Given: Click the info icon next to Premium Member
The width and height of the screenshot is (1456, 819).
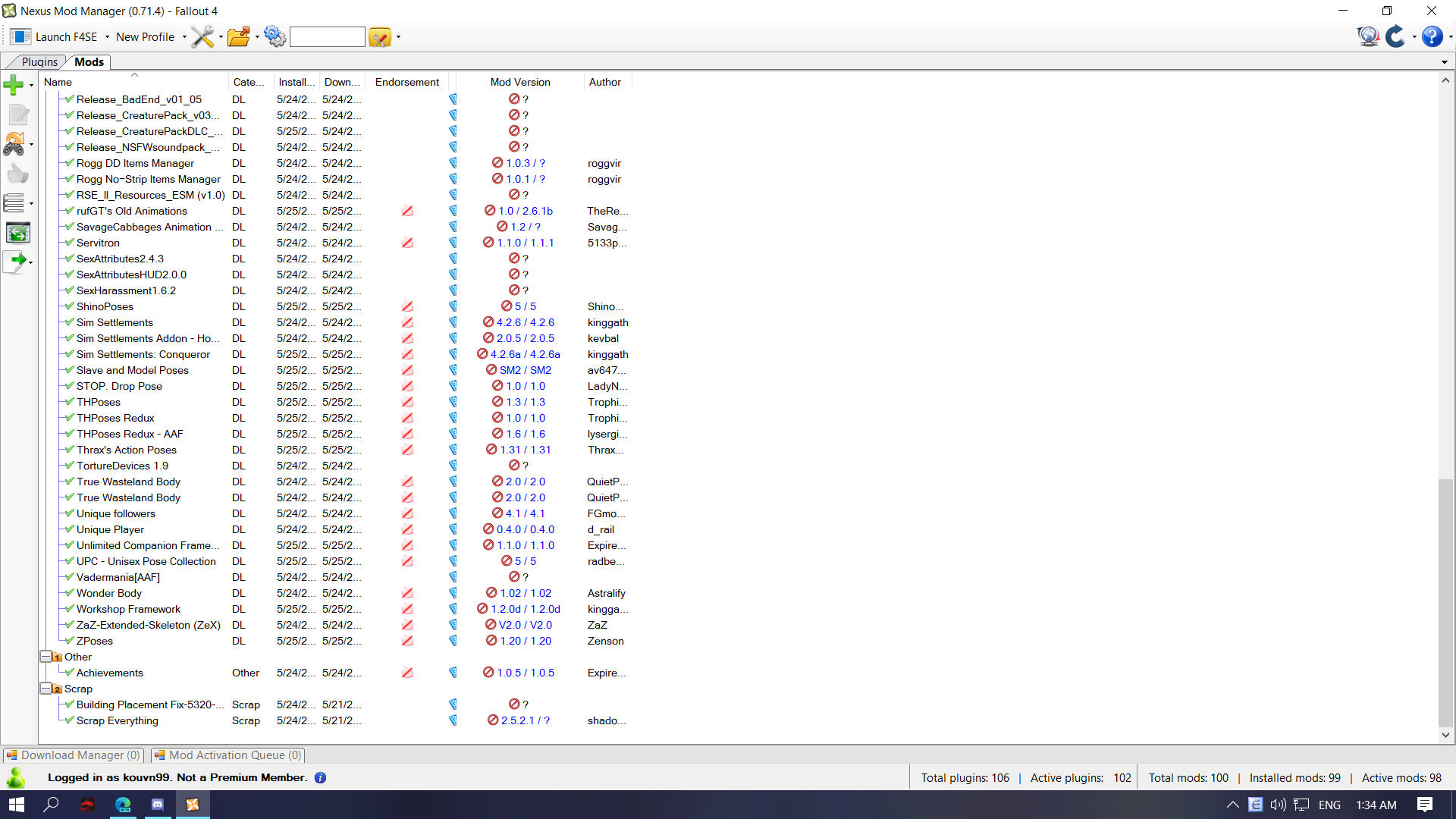Looking at the screenshot, I should [320, 777].
